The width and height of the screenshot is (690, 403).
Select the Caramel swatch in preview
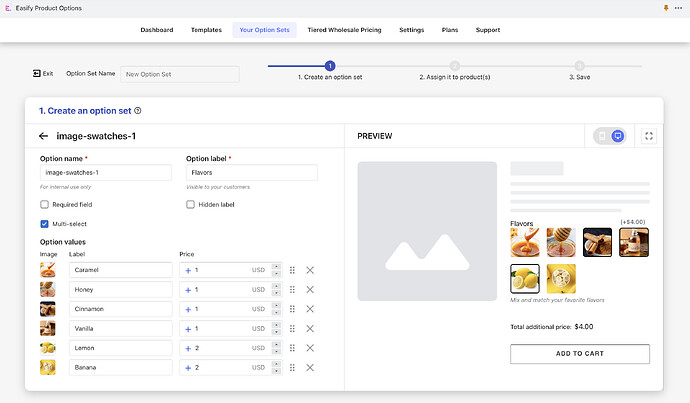point(525,242)
